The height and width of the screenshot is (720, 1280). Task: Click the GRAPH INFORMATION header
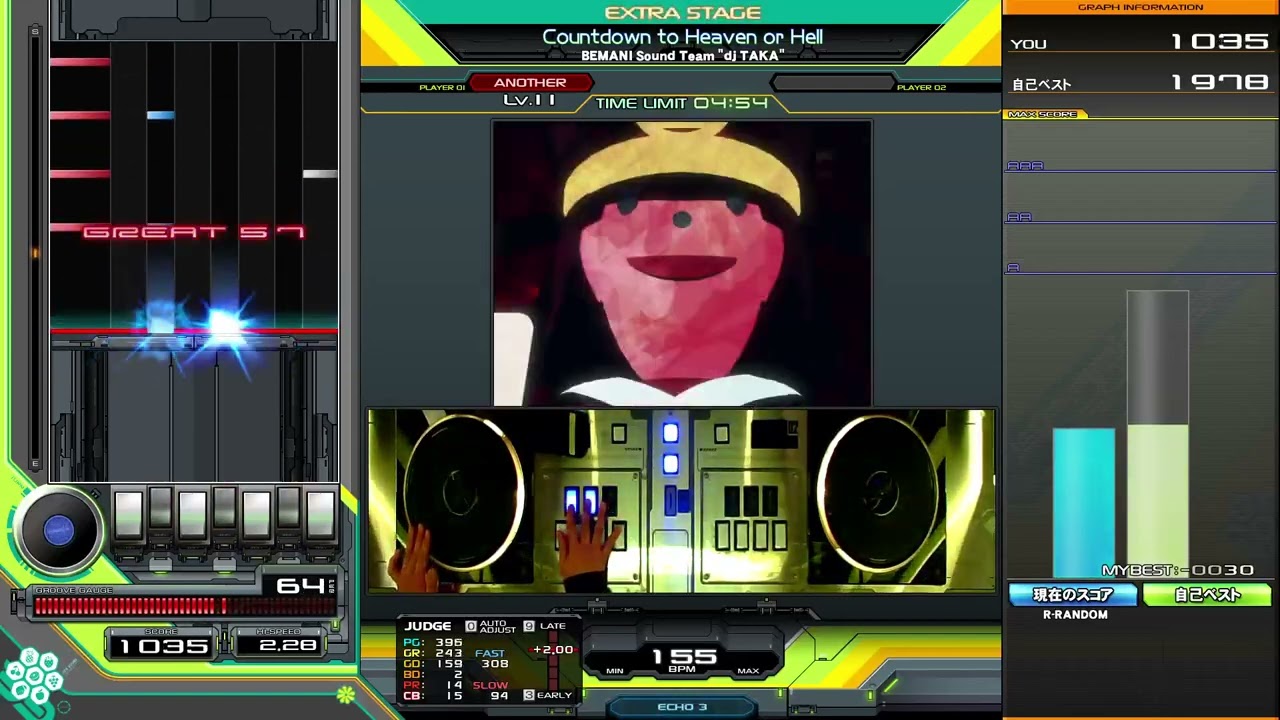(1141, 7)
